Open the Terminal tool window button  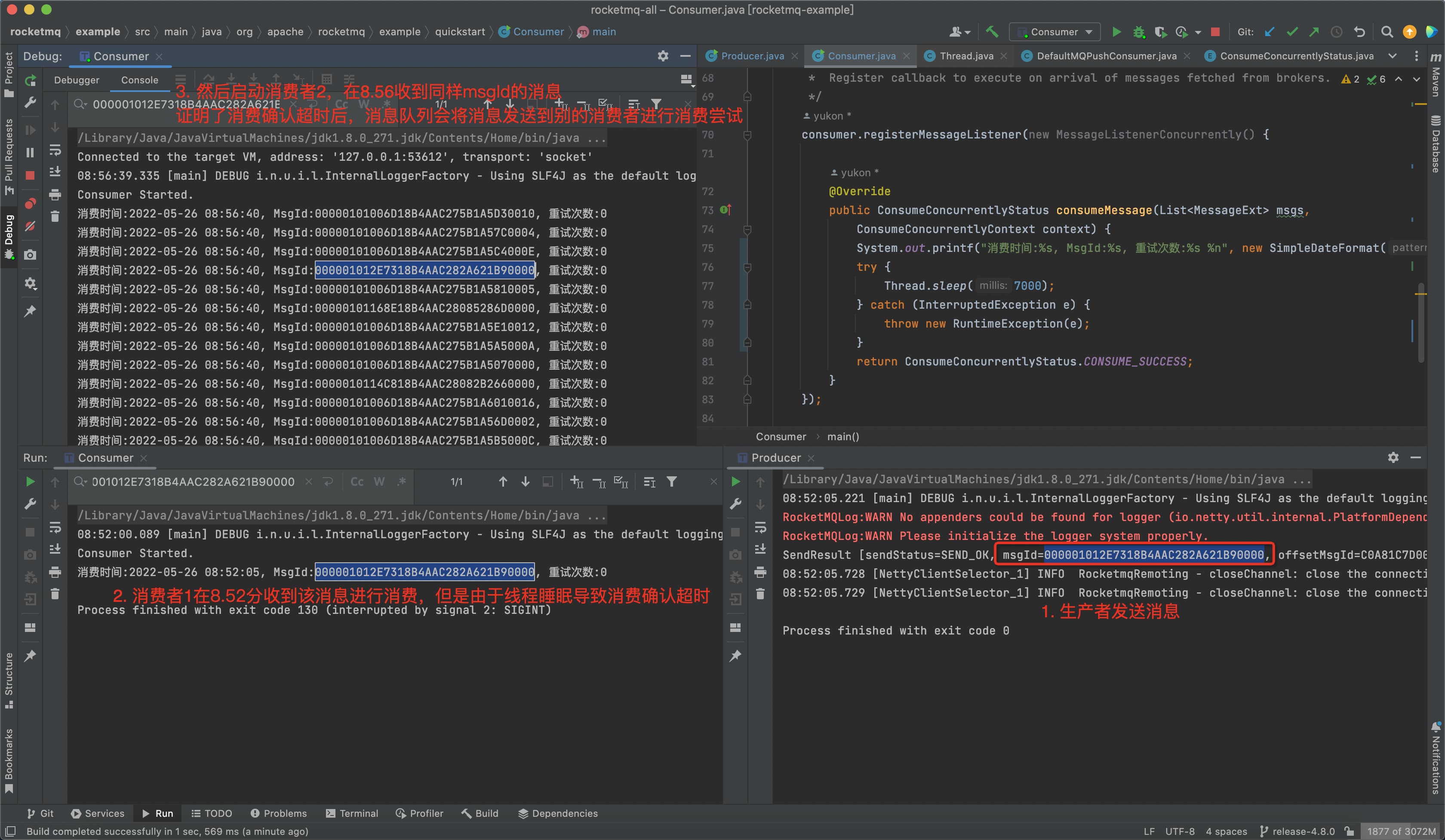(352, 813)
